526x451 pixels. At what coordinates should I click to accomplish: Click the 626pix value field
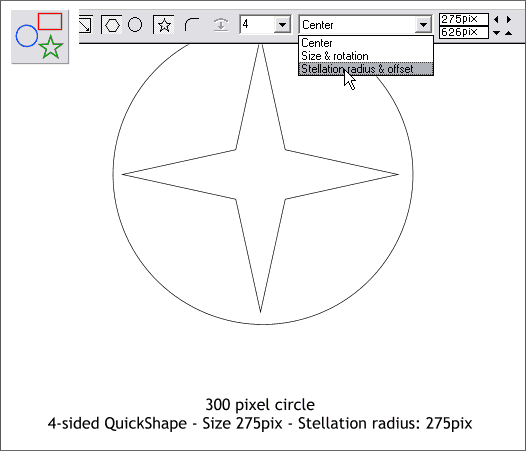(x=464, y=33)
